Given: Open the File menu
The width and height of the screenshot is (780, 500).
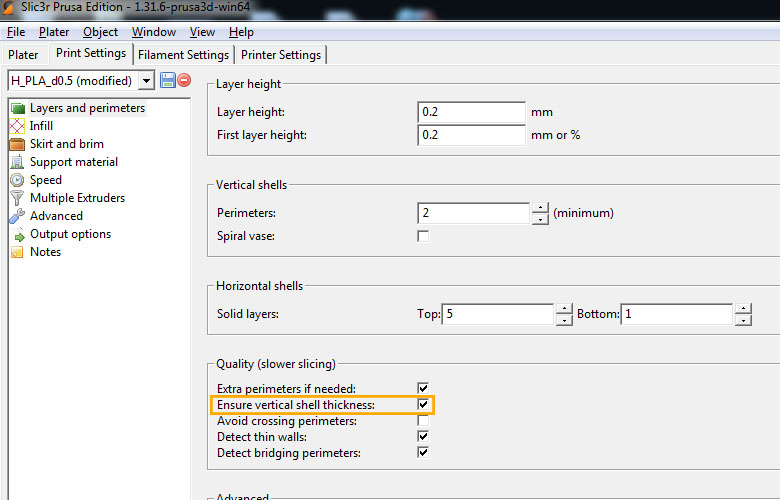Looking at the screenshot, I should (x=16, y=32).
